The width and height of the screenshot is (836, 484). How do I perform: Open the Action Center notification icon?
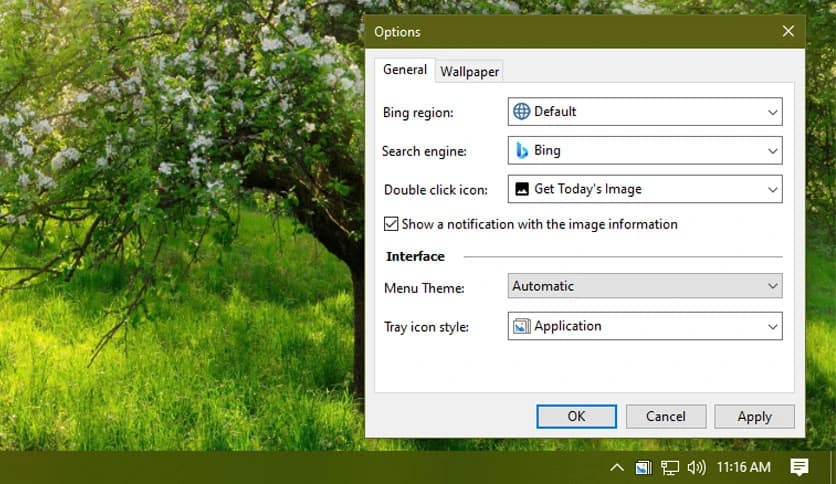click(x=799, y=467)
